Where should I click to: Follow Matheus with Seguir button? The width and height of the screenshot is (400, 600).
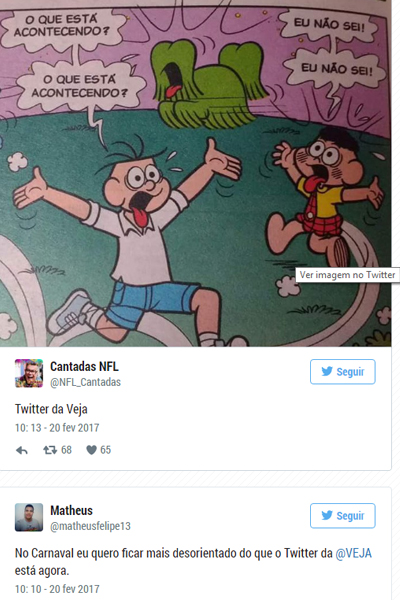(x=343, y=516)
